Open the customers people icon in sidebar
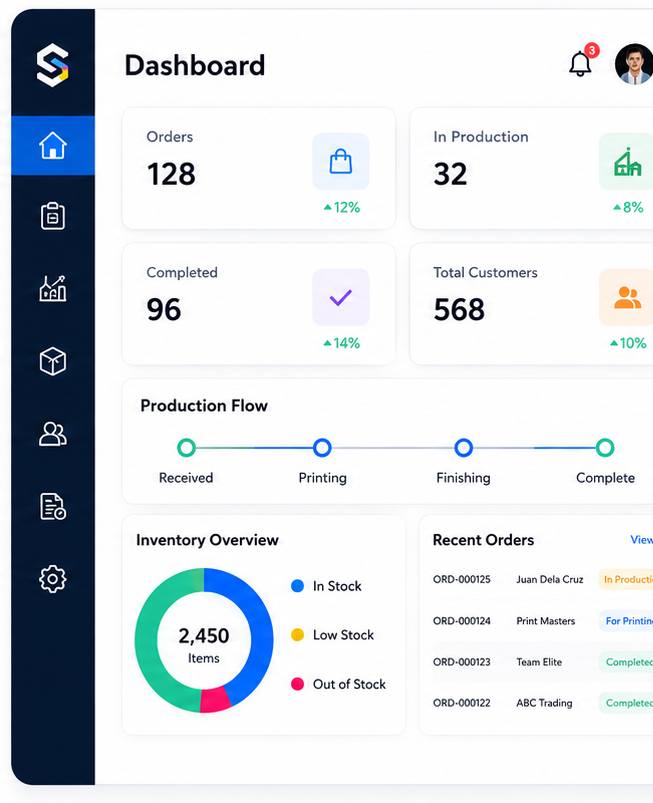This screenshot has width=653, height=803. tap(53, 434)
